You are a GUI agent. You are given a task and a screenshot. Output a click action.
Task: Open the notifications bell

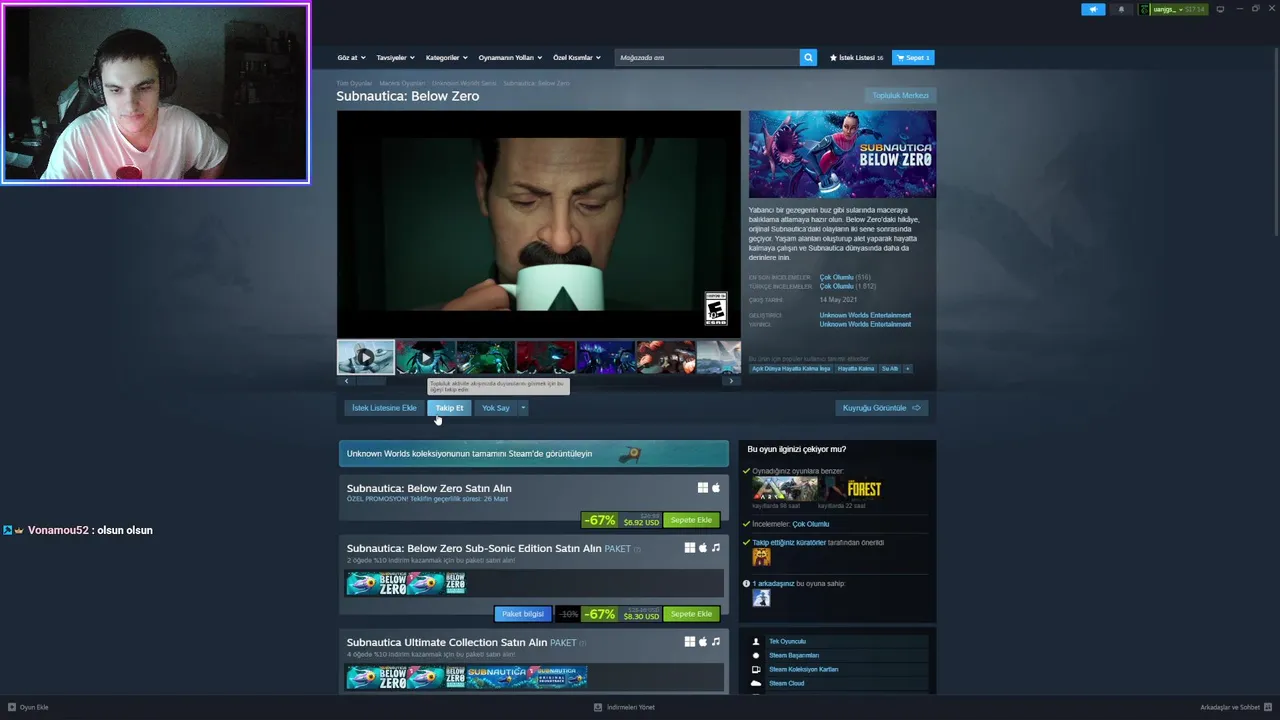pos(1121,9)
